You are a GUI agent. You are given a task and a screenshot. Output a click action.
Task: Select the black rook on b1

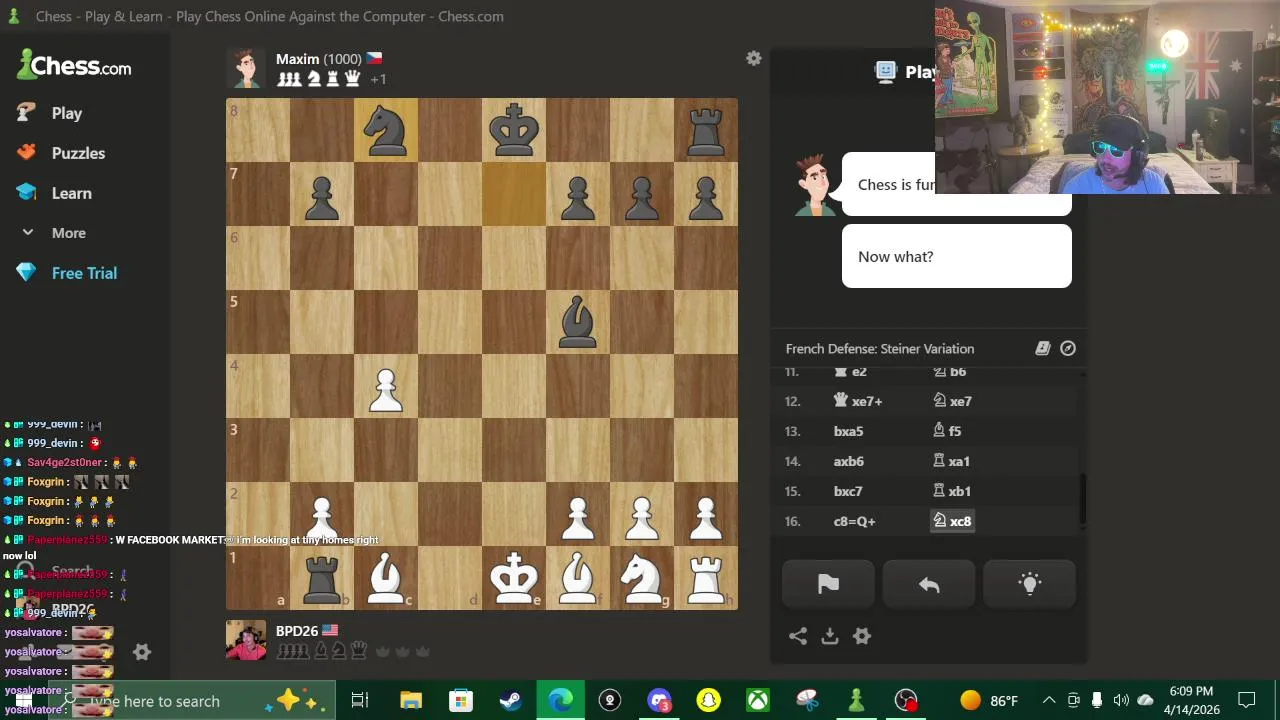pos(322,578)
